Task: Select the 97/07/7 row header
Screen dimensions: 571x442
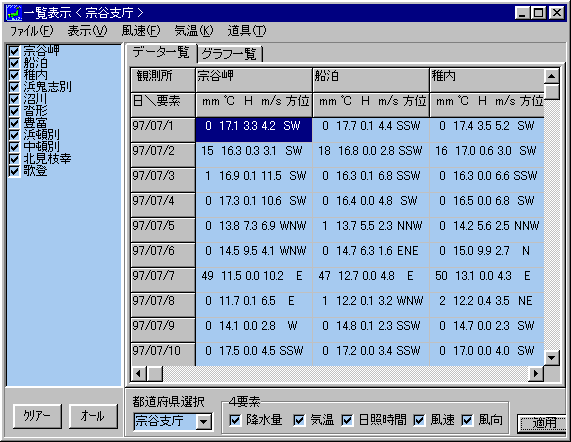Action: (163, 280)
